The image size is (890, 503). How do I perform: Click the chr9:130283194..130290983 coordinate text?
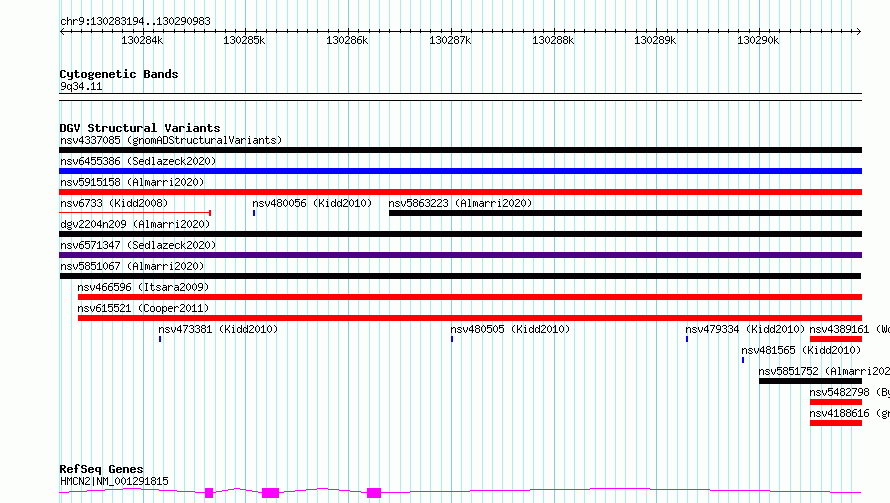pos(135,21)
